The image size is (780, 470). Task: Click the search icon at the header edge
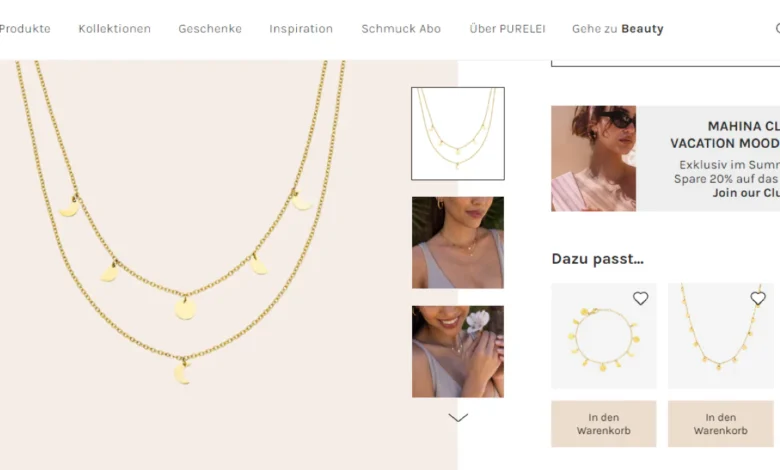point(778,28)
